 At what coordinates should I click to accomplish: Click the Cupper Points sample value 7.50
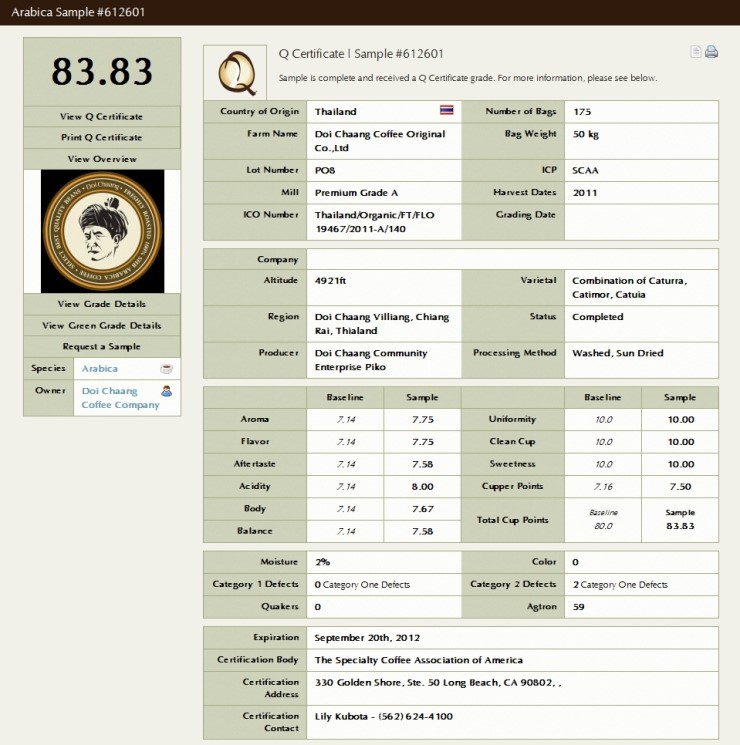click(x=680, y=487)
